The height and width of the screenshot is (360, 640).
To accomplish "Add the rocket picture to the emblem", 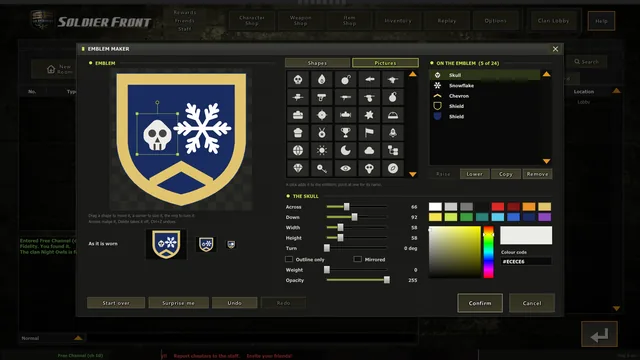I will 393,133.
